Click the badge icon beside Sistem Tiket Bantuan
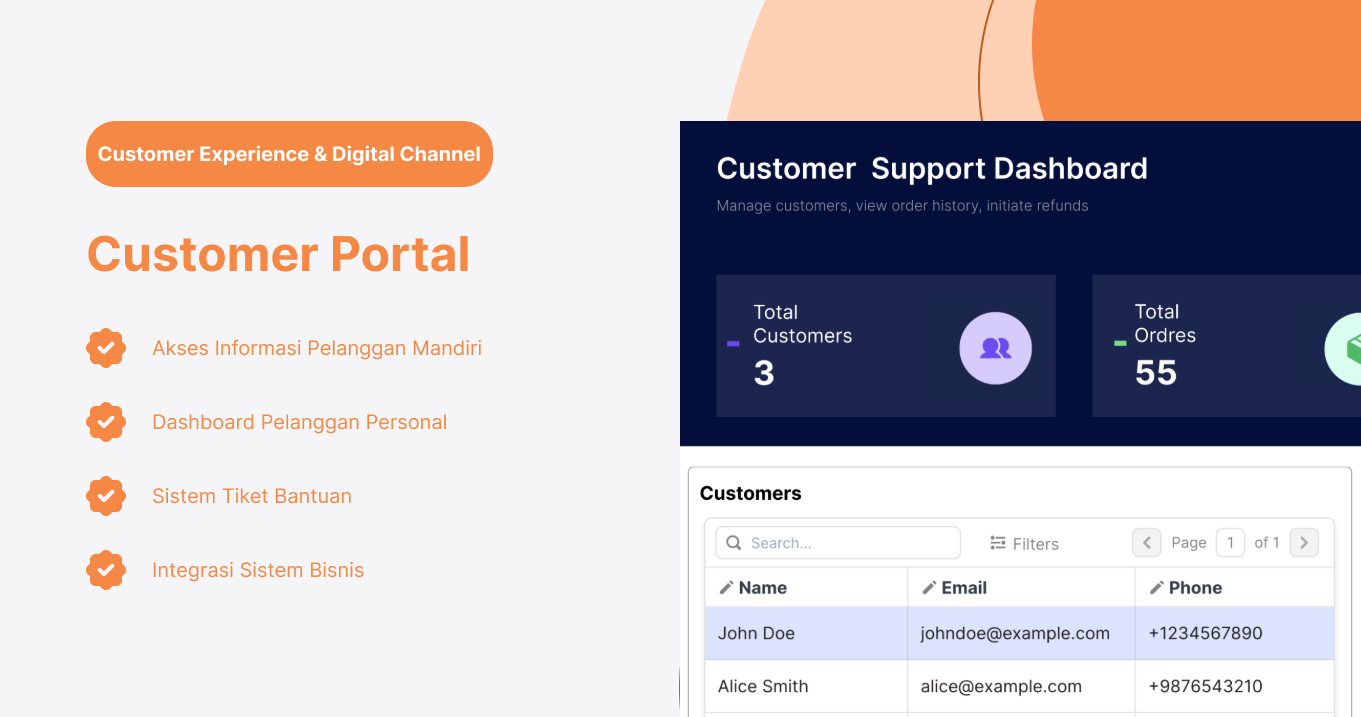The height and width of the screenshot is (717, 1361). tap(106, 496)
